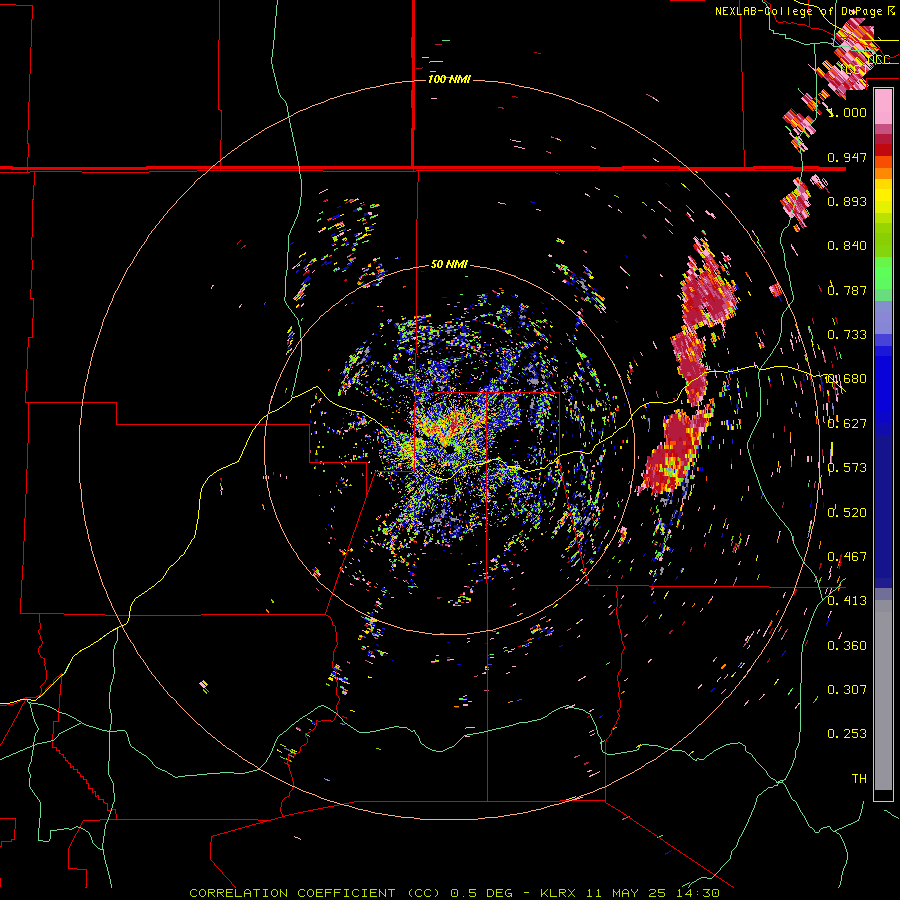Pick the light pink top colorbar segment
The image size is (900, 900).
click(883, 107)
